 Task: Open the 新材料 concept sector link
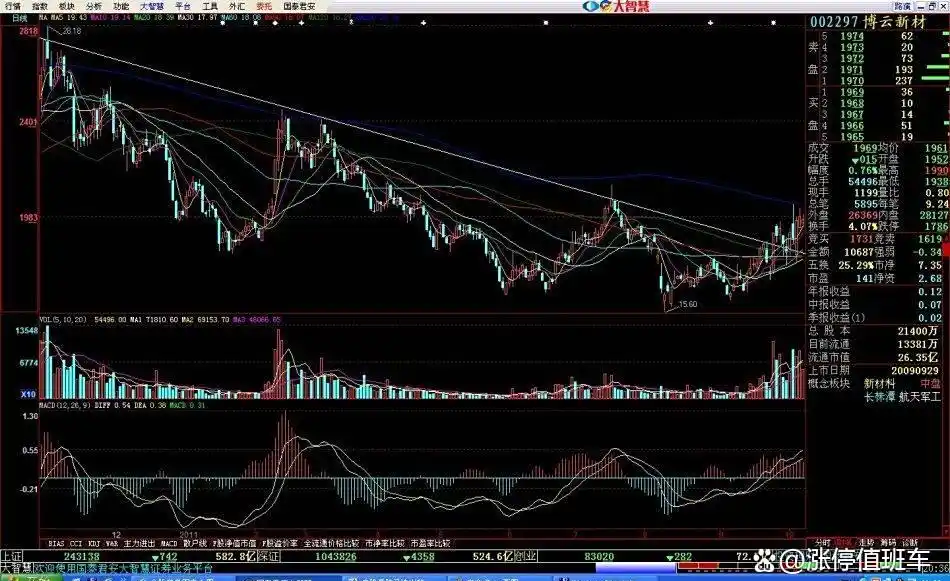[x=879, y=383]
